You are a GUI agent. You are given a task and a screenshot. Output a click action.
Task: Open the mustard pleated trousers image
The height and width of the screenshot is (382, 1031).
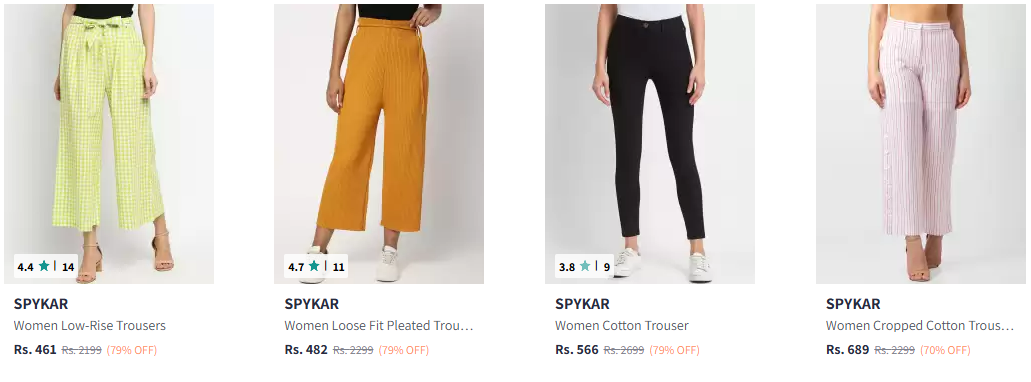point(379,144)
